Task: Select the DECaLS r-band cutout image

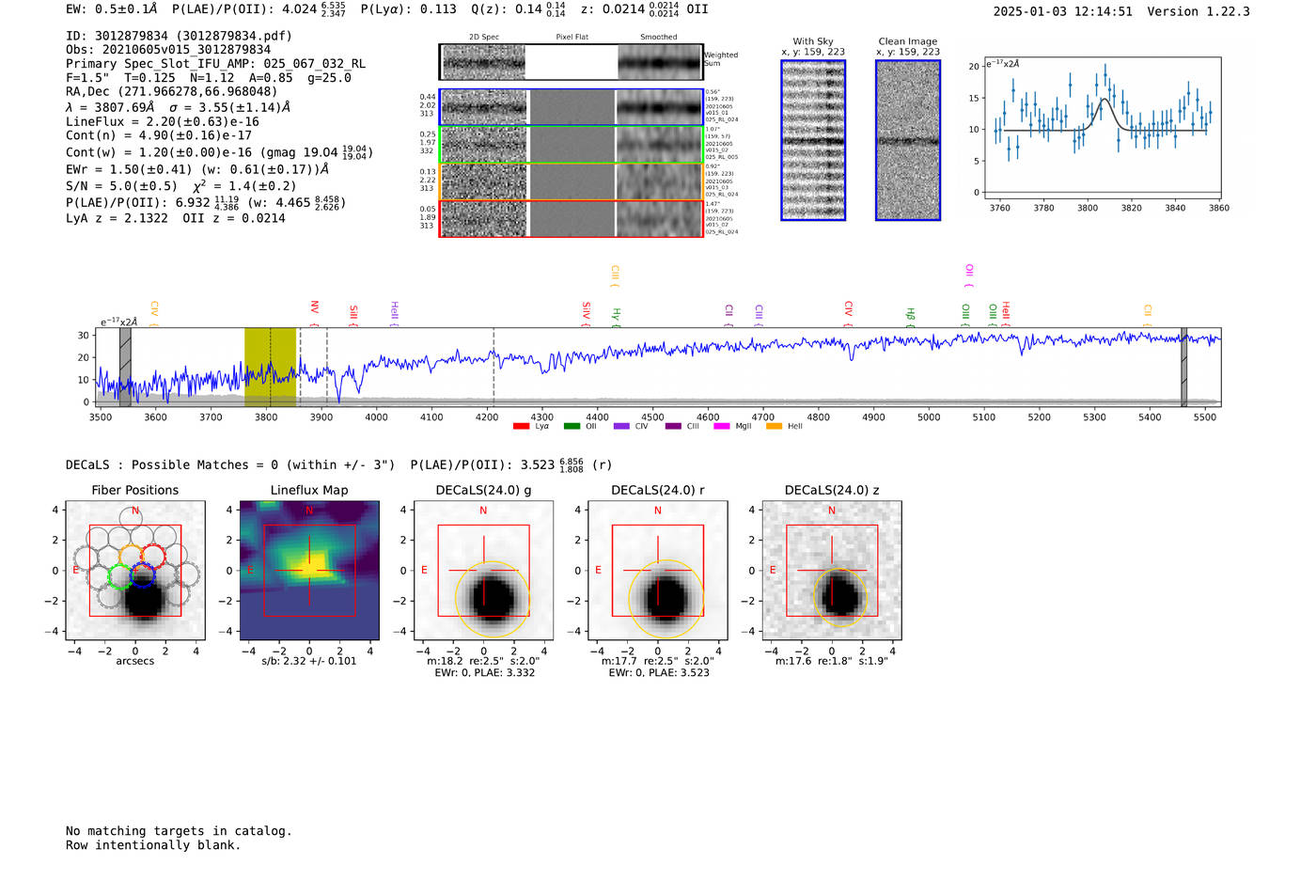Action: pos(657,569)
